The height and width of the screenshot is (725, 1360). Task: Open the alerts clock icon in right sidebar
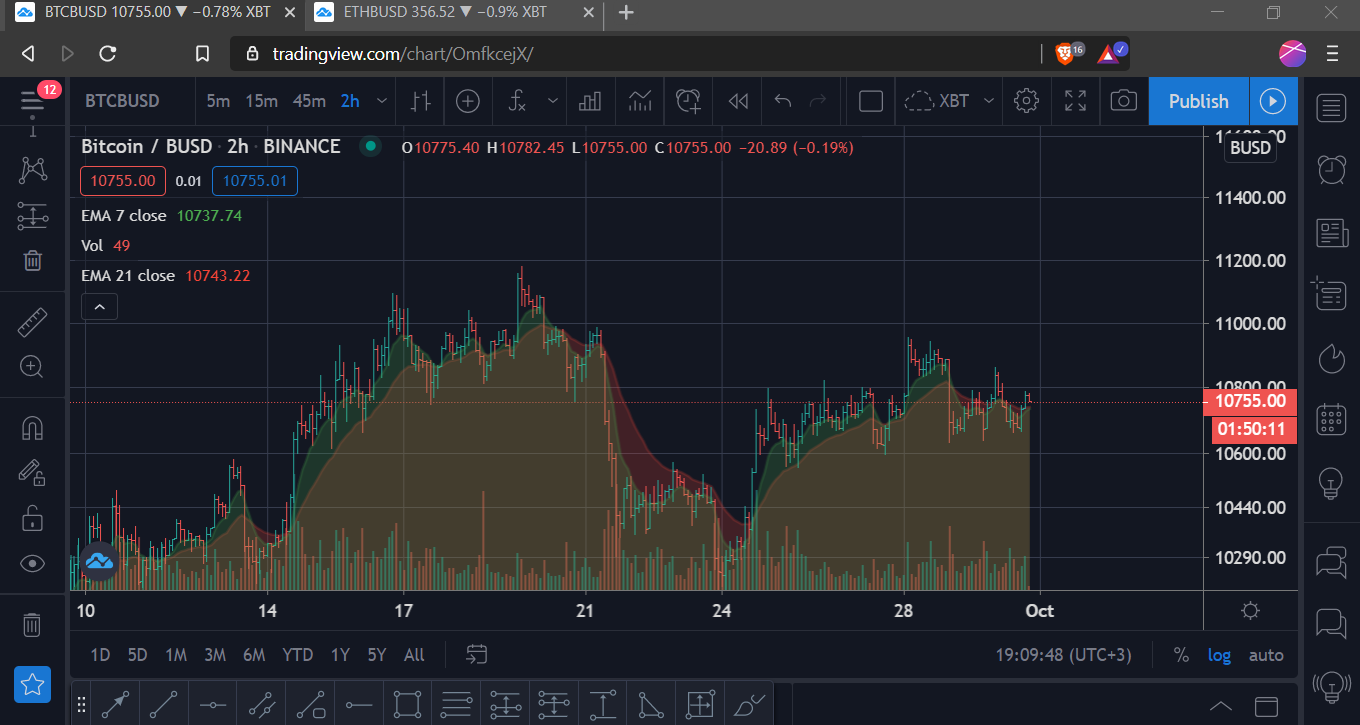tap(1331, 170)
